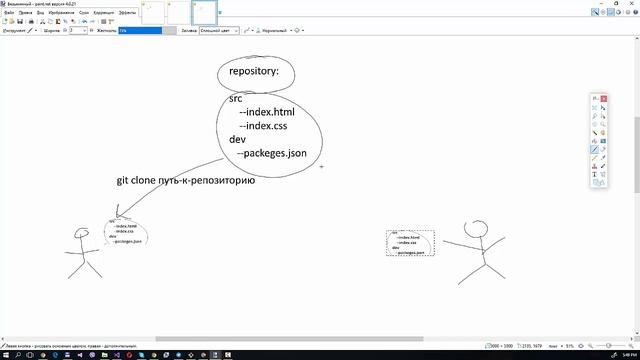Viewport: 640px width, 360px height.
Task: Select the Move Selection tool
Action: 603,116
